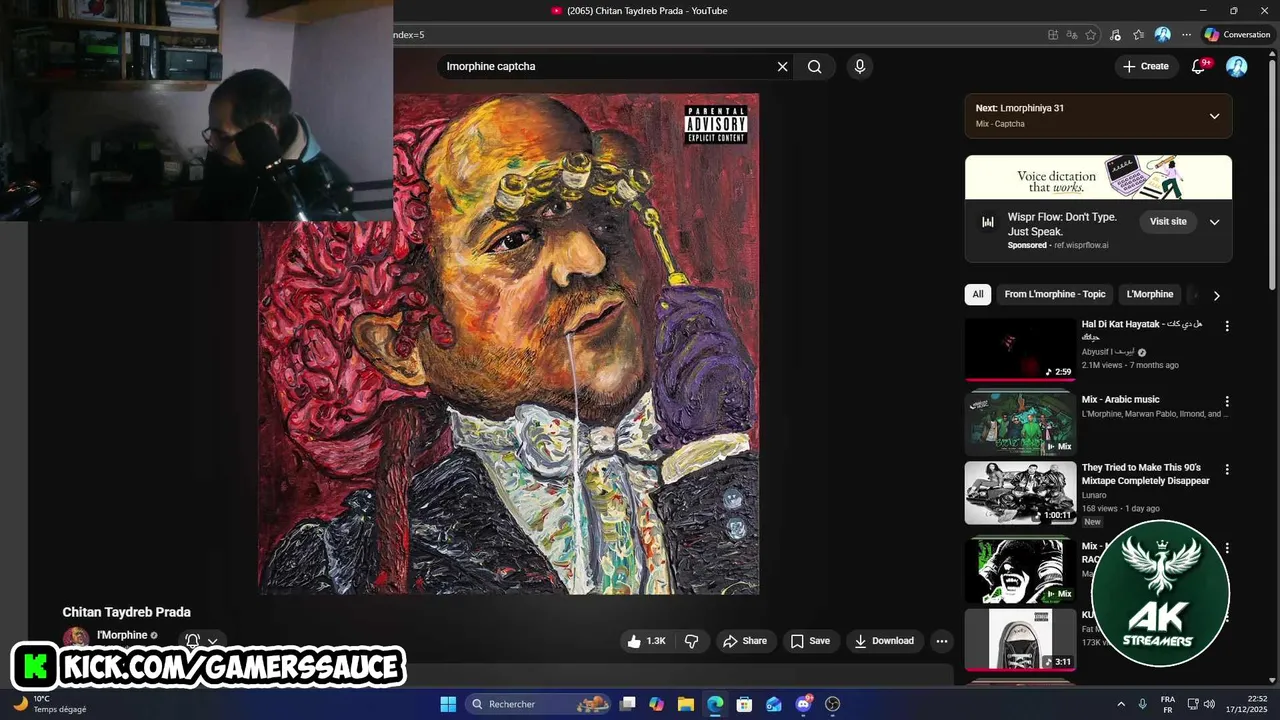
Task: Dislike the video with thumbs down
Action: click(691, 641)
